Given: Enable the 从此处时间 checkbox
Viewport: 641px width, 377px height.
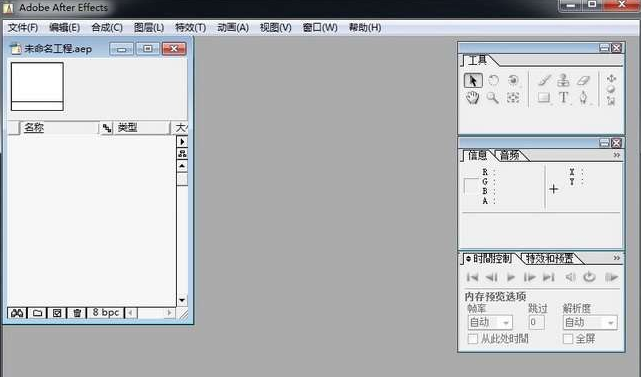Looking at the screenshot, I should [x=473, y=339].
